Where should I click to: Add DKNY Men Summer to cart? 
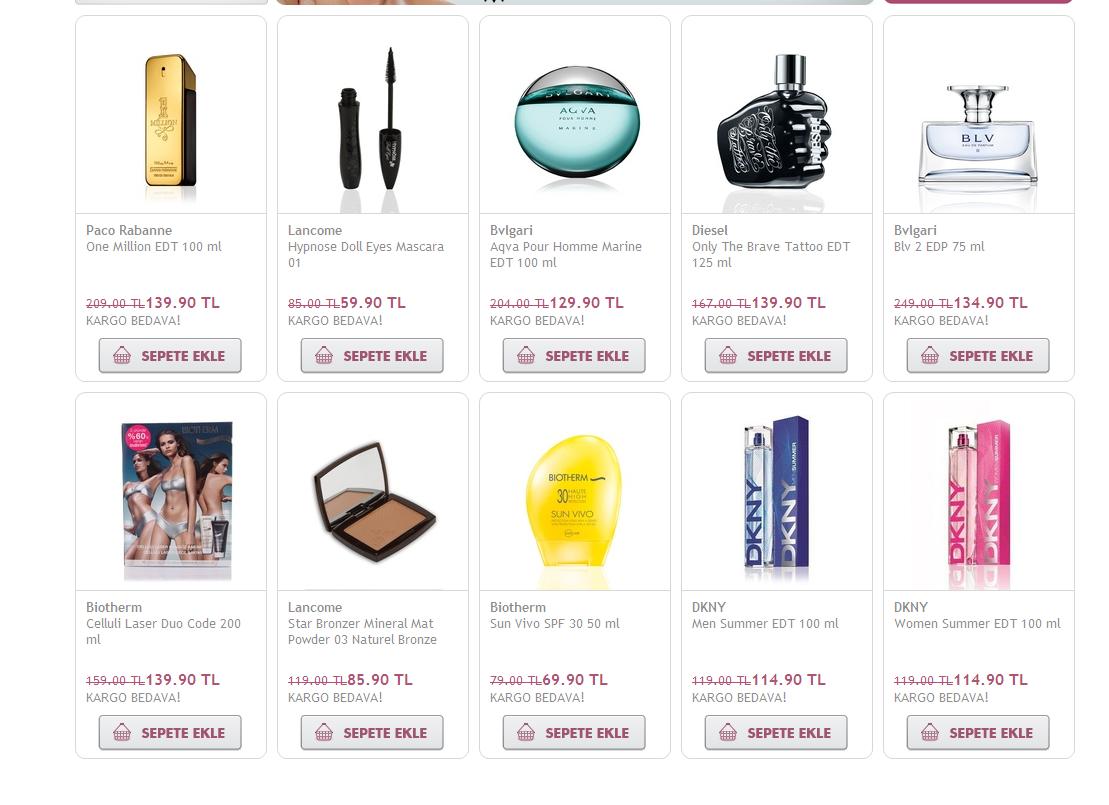pos(776,733)
